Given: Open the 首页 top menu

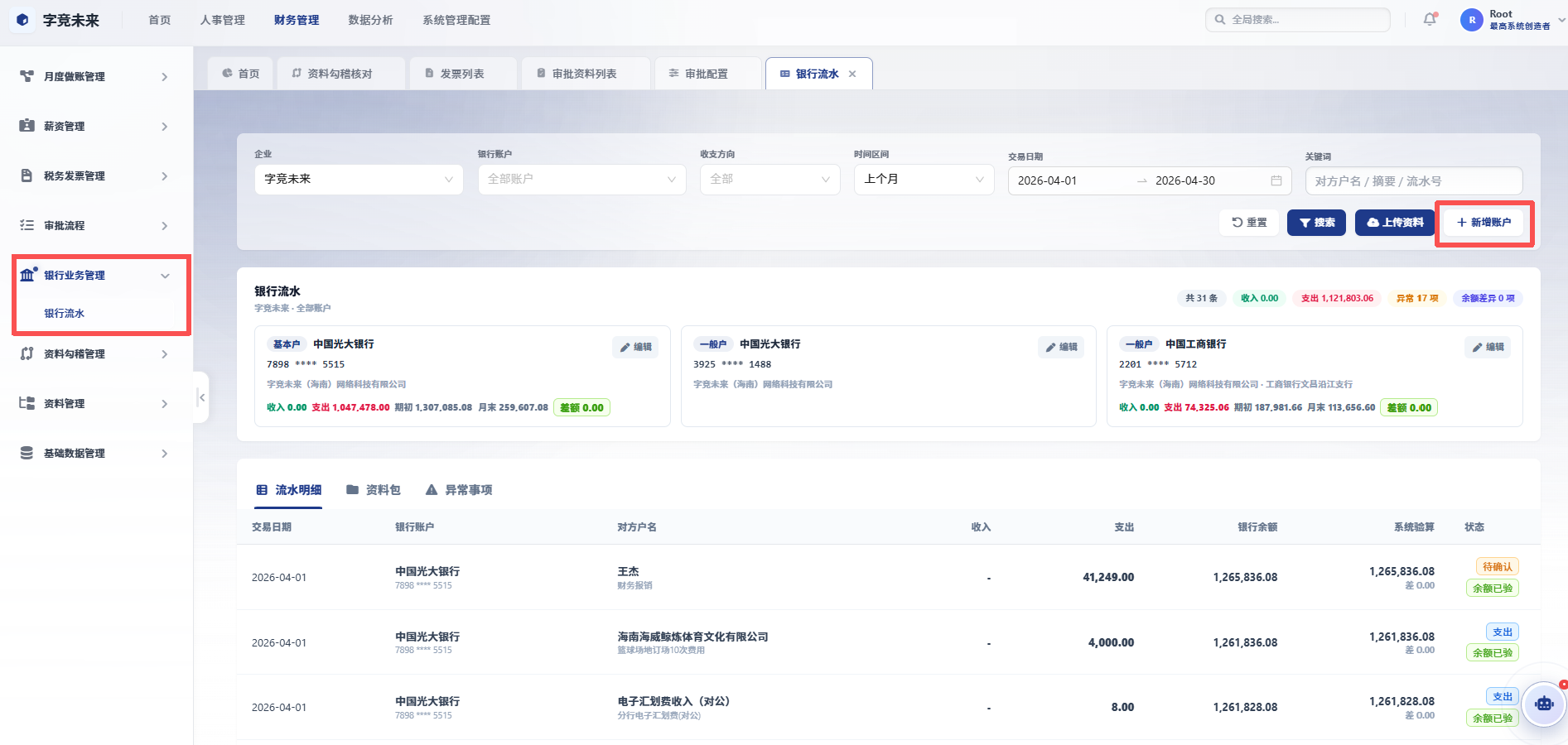Looking at the screenshot, I should click(160, 20).
